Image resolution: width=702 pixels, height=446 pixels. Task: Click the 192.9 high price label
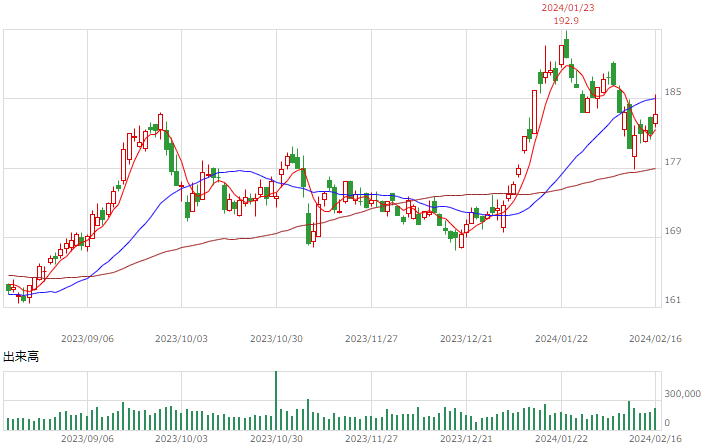(566, 21)
